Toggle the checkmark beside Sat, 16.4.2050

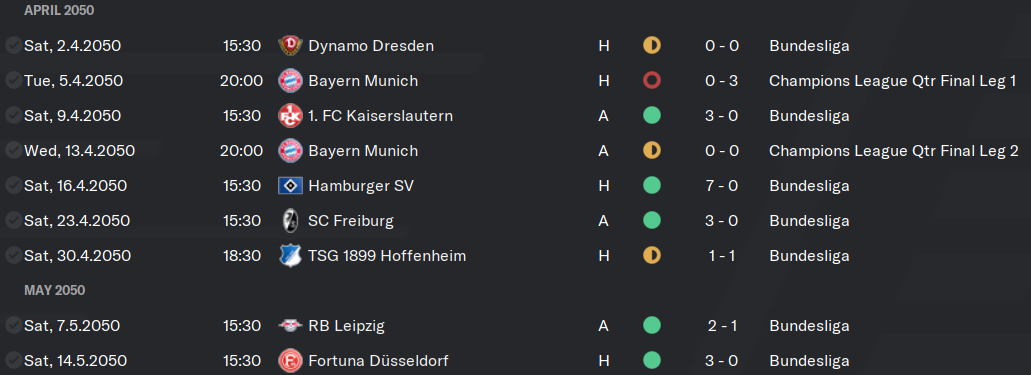[12, 186]
